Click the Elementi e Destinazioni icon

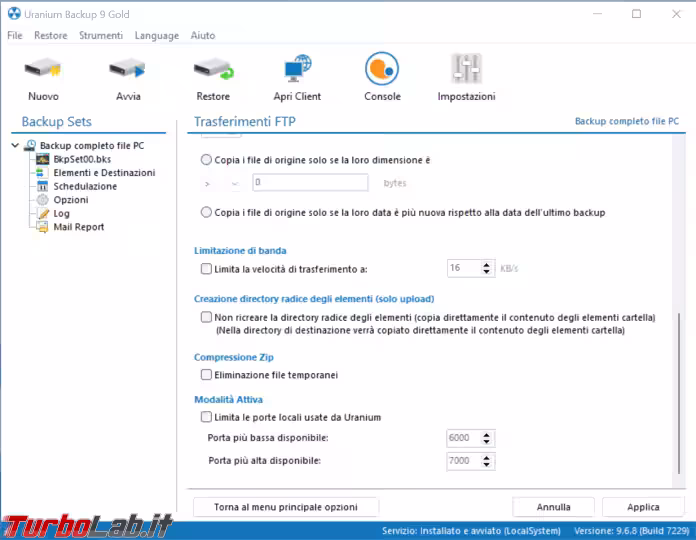pos(40,173)
